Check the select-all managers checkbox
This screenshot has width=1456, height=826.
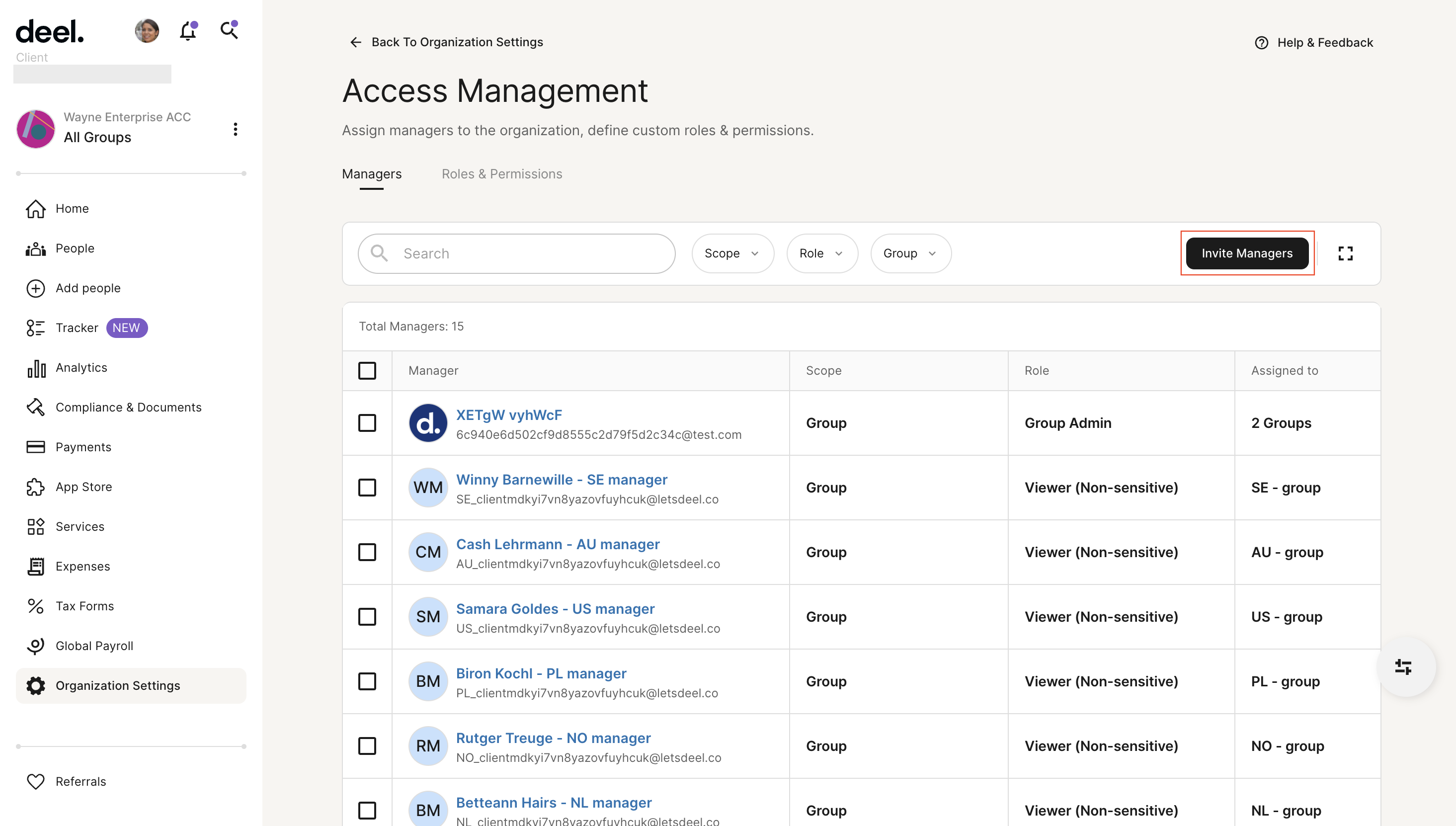pos(367,370)
